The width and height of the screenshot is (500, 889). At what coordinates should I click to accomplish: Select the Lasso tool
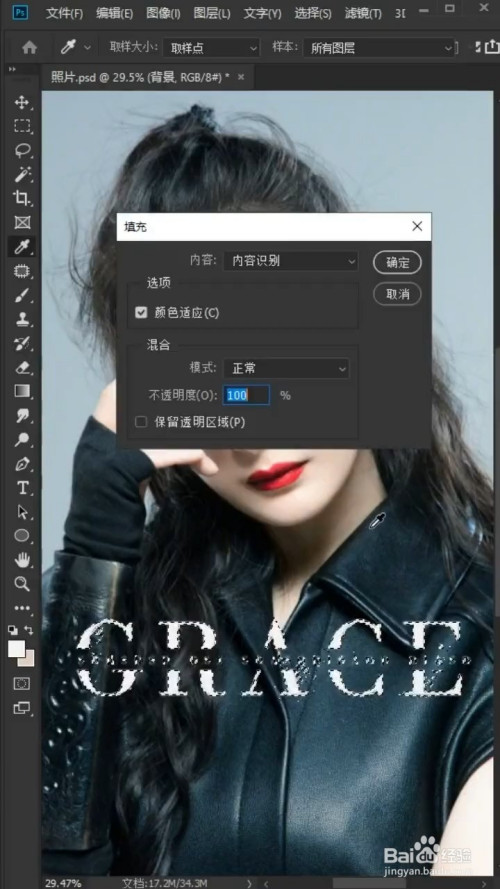tap(22, 151)
